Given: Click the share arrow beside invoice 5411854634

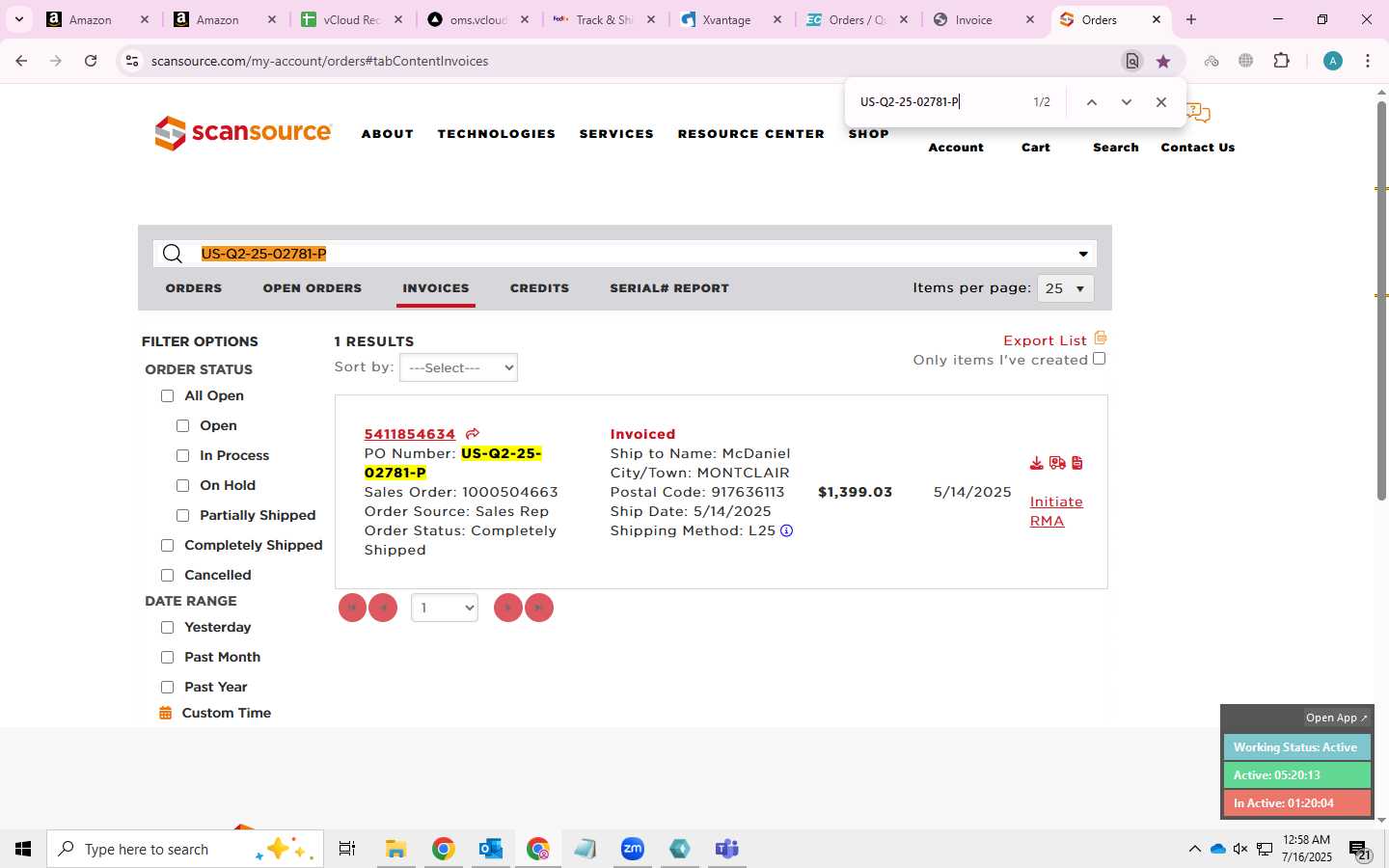Looking at the screenshot, I should coord(472,434).
